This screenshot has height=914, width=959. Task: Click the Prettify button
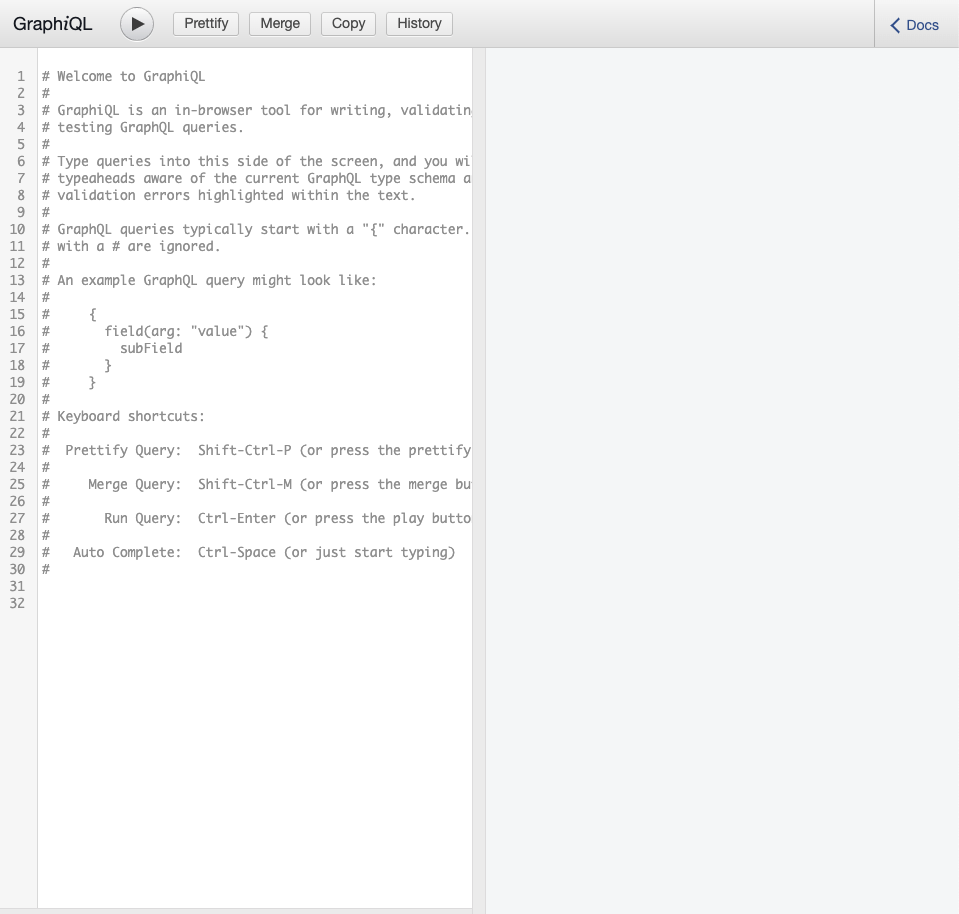206,24
